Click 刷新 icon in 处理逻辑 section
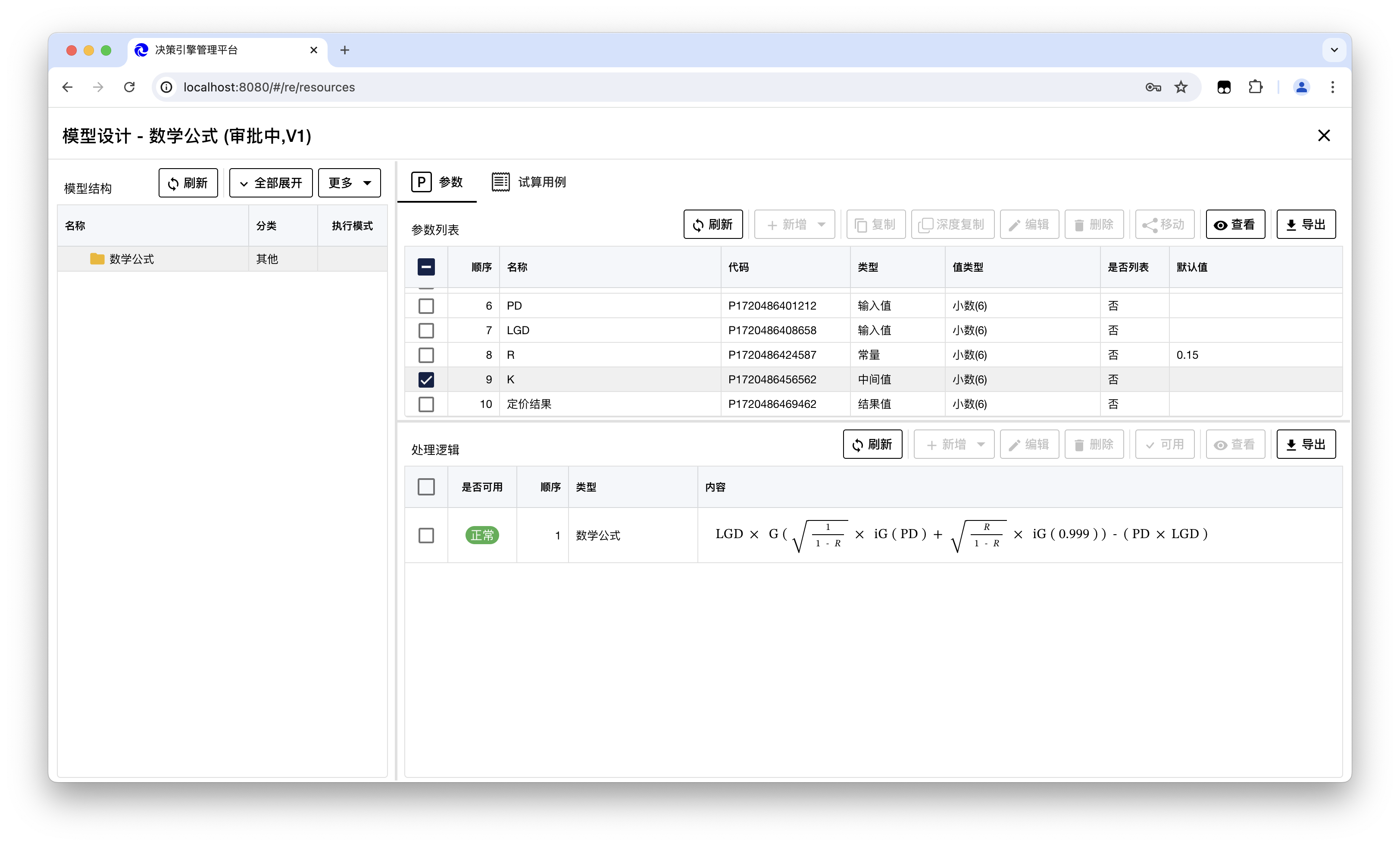Viewport: 1400px width, 846px height. (857, 445)
